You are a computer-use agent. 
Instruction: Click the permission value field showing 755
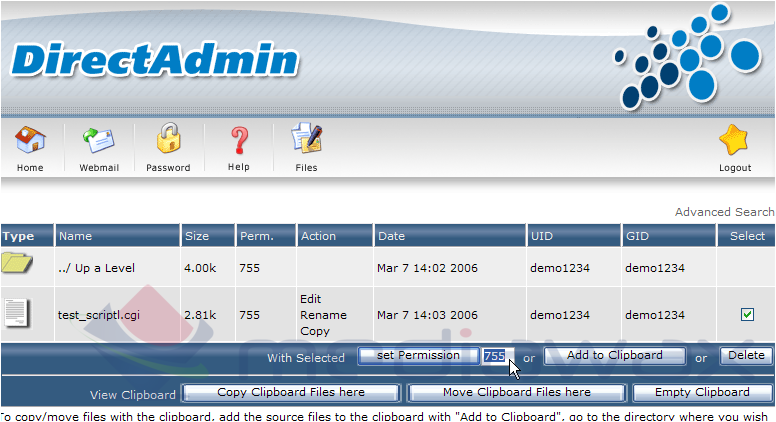498,356
